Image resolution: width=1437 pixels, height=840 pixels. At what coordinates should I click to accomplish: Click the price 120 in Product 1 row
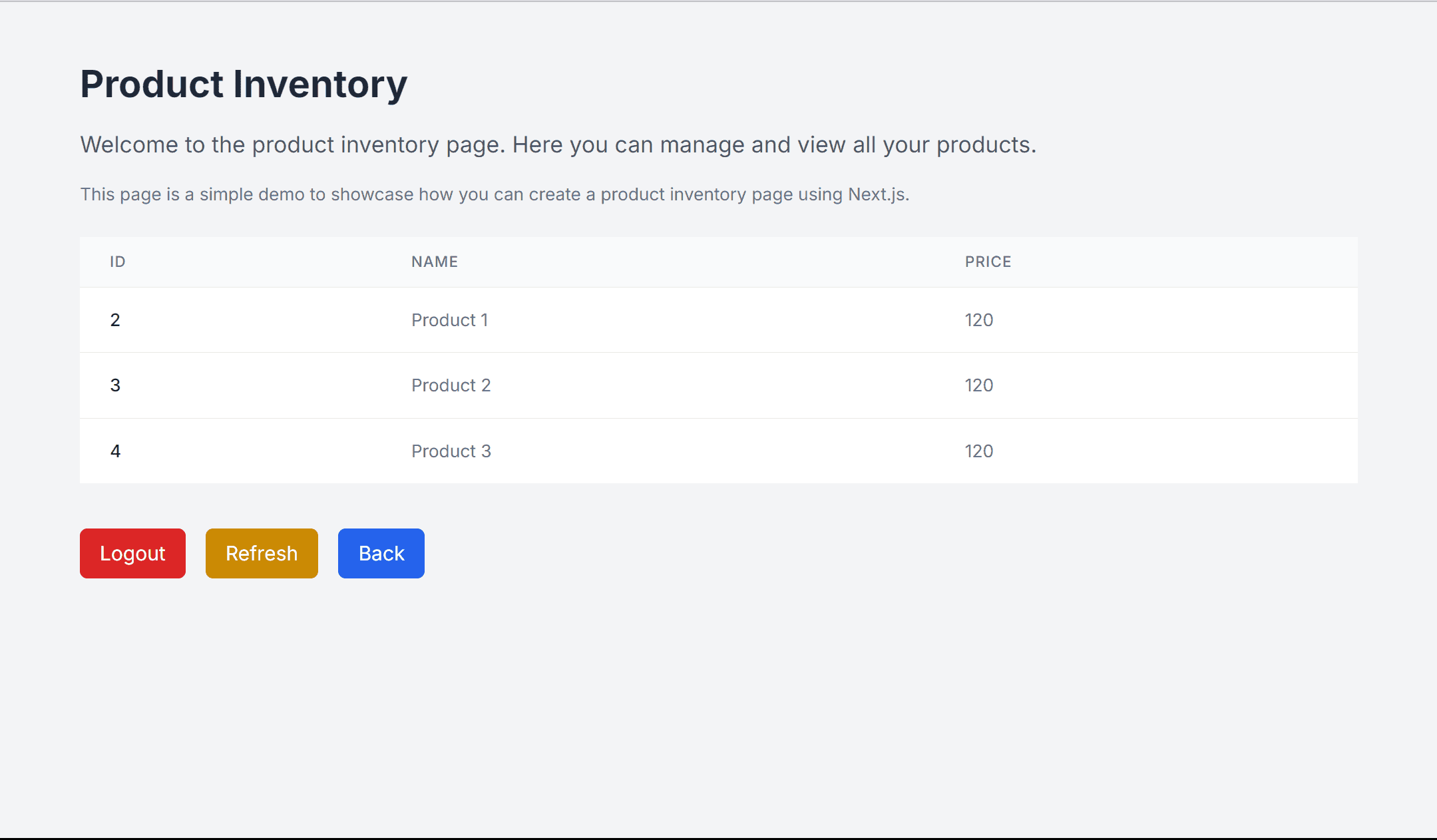[x=978, y=320]
